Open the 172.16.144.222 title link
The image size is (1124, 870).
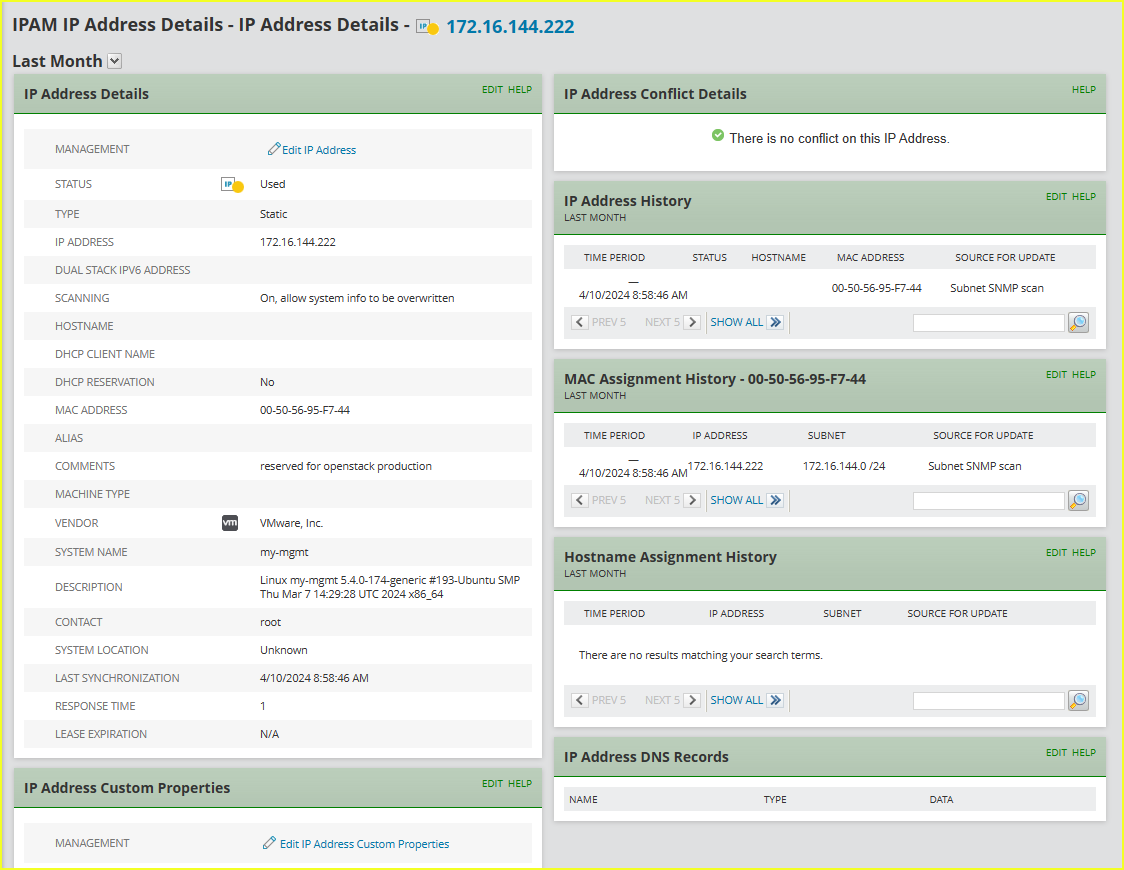tap(510, 27)
